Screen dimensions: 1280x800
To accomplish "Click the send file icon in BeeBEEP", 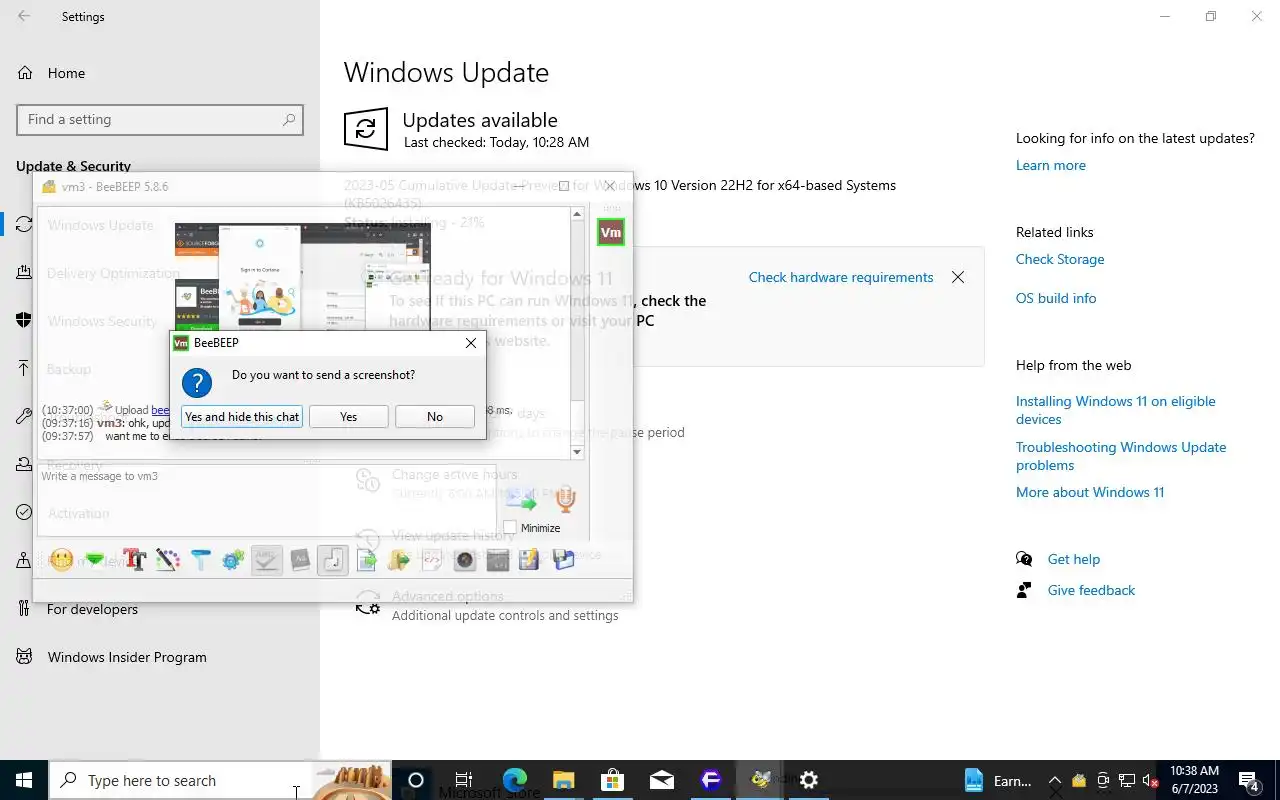I will 367,560.
